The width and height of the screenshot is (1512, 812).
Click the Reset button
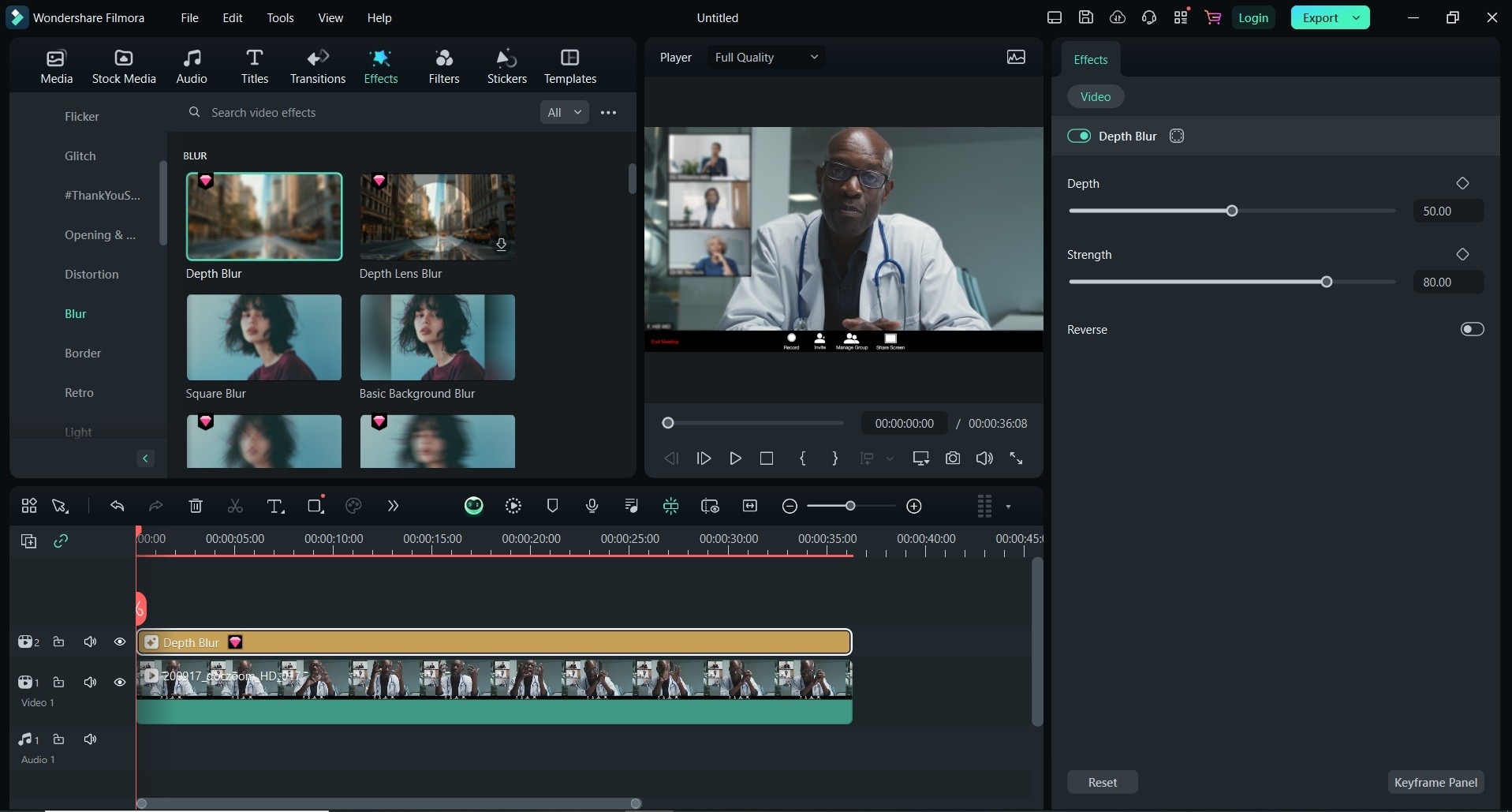[x=1102, y=782]
